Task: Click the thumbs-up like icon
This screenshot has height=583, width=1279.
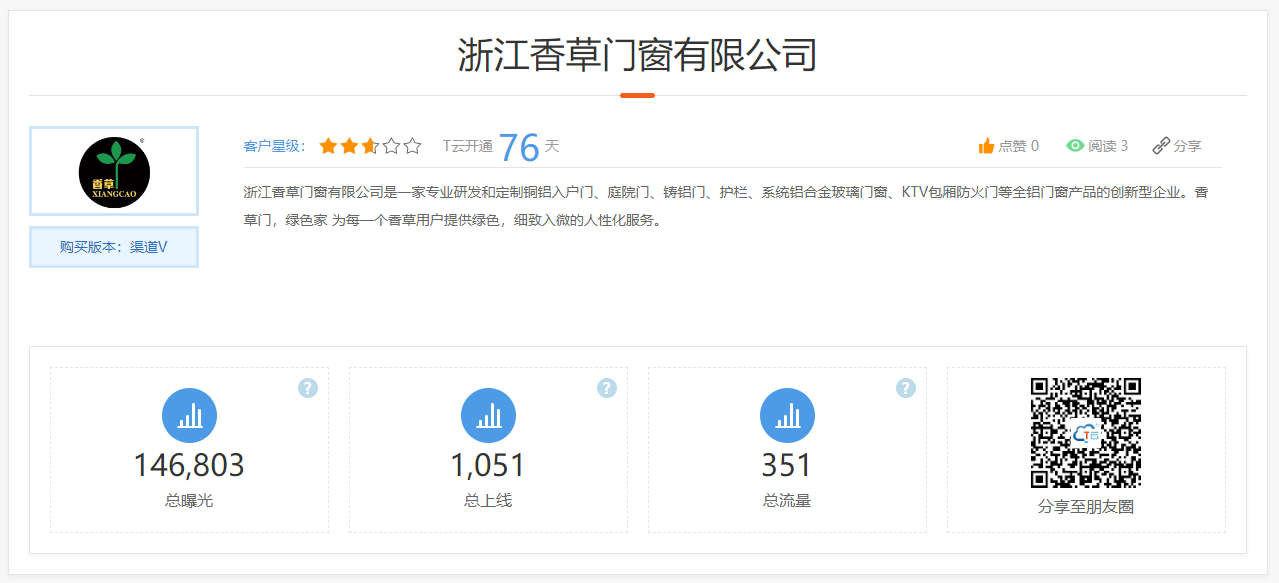Action: pos(986,146)
